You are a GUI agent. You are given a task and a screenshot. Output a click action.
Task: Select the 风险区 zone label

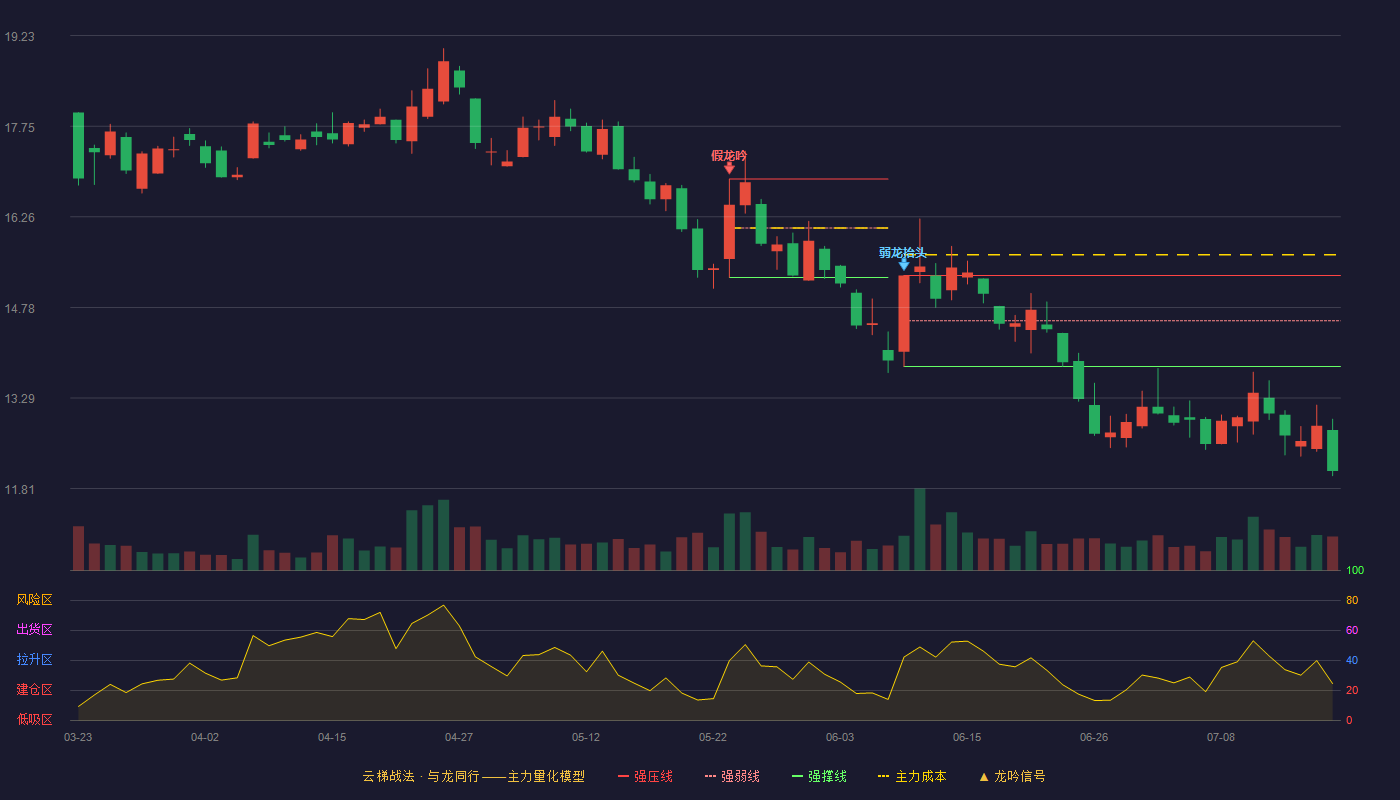coord(34,600)
